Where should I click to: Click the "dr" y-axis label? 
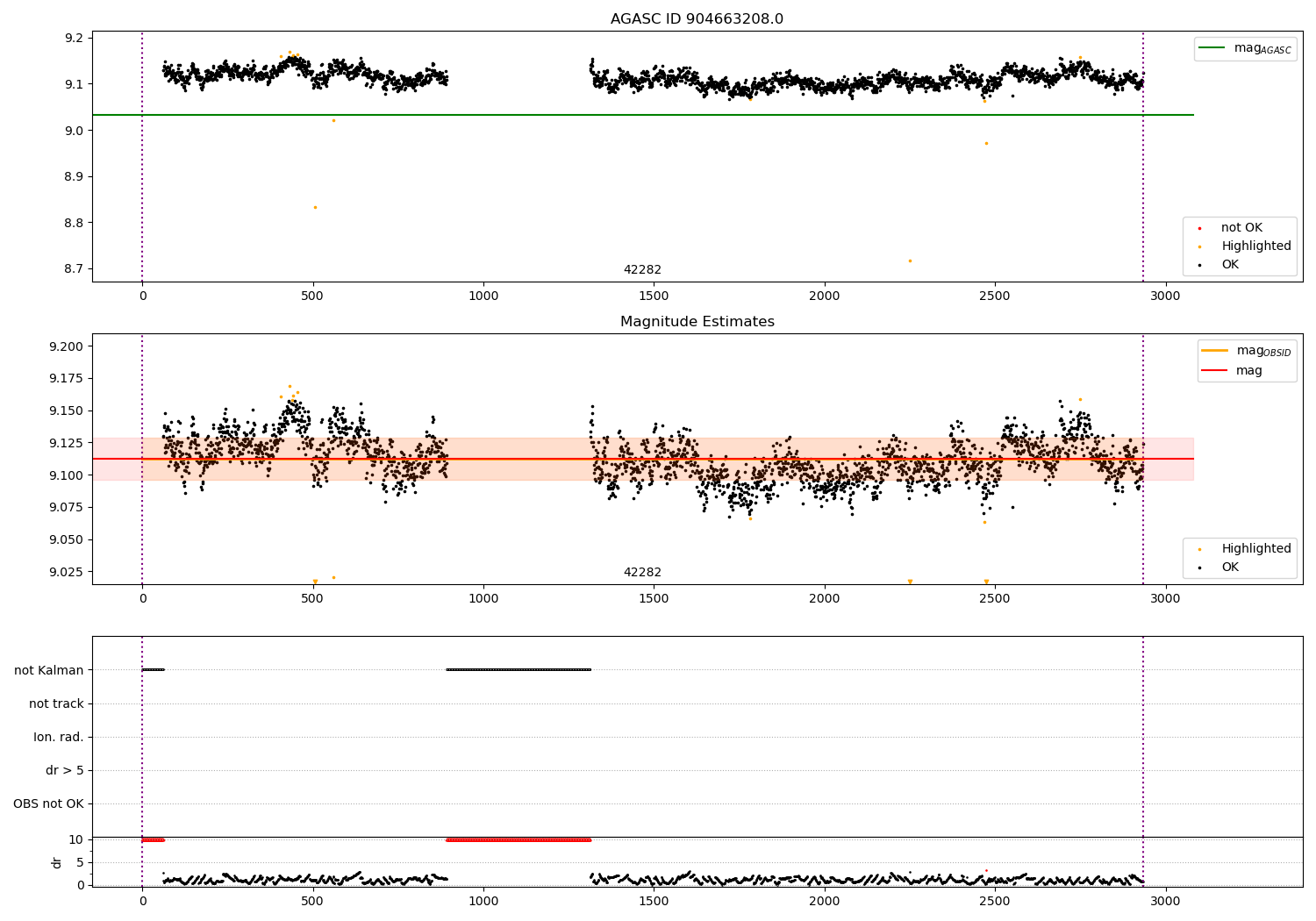pyautogui.click(x=57, y=862)
